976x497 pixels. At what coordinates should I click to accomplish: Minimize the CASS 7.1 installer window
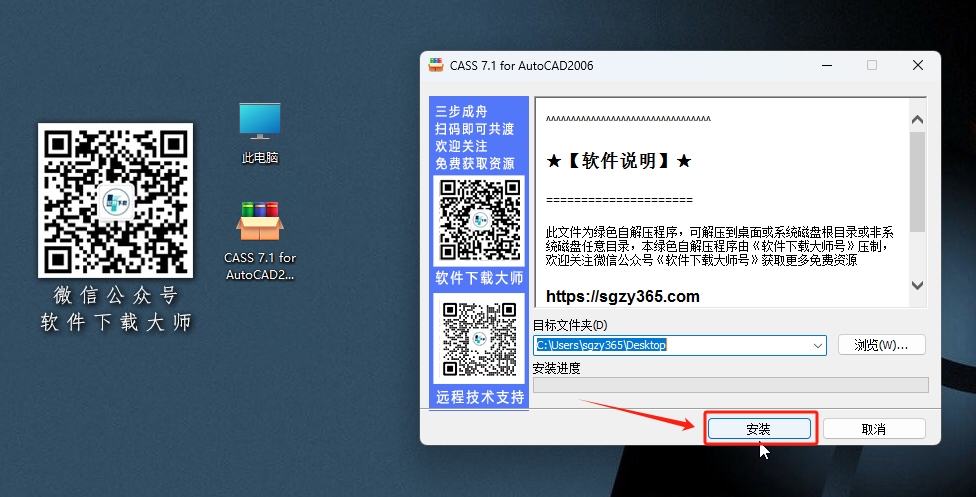827,65
